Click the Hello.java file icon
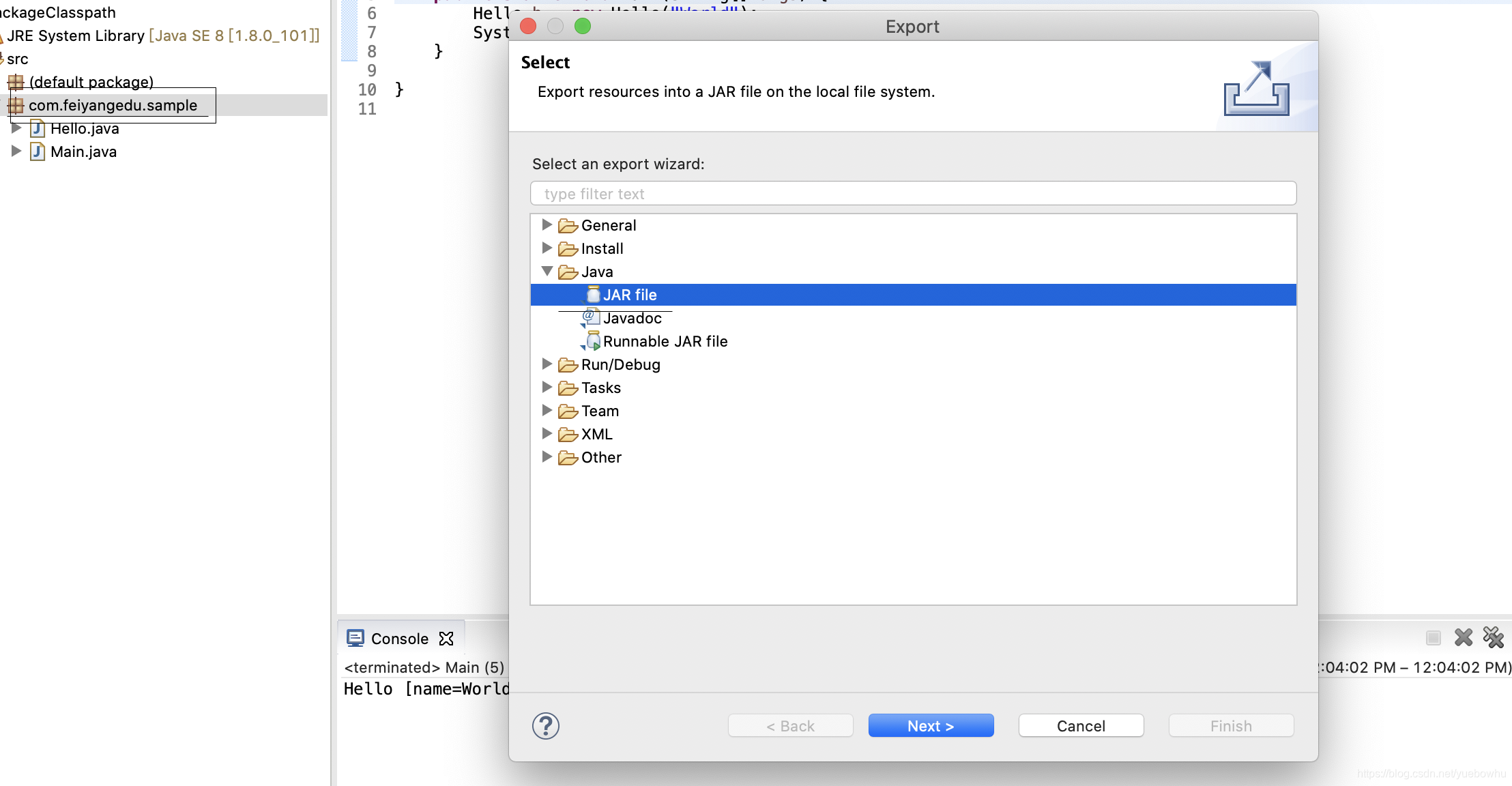The width and height of the screenshot is (1512, 786). click(38, 128)
